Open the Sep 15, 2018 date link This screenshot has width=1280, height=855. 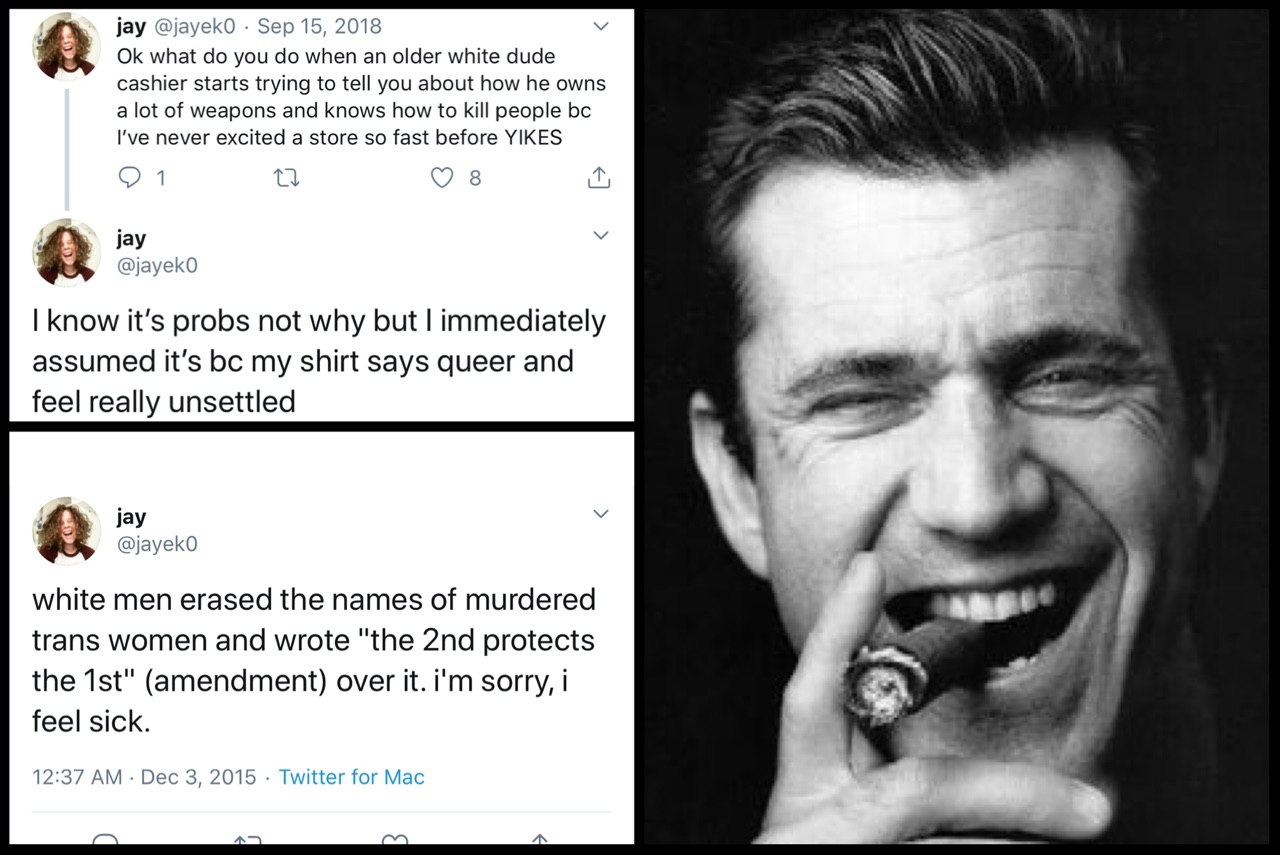coord(319,26)
